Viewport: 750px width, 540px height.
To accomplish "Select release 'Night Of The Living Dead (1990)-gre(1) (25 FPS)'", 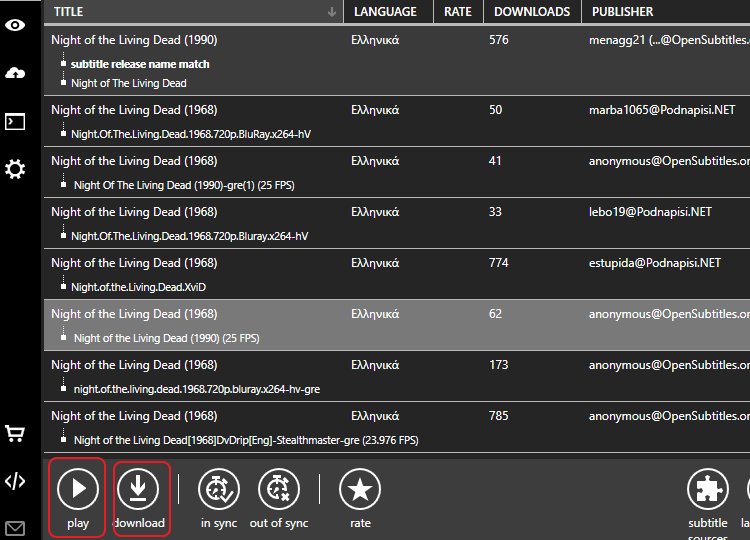I will click(x=184, y=185).
